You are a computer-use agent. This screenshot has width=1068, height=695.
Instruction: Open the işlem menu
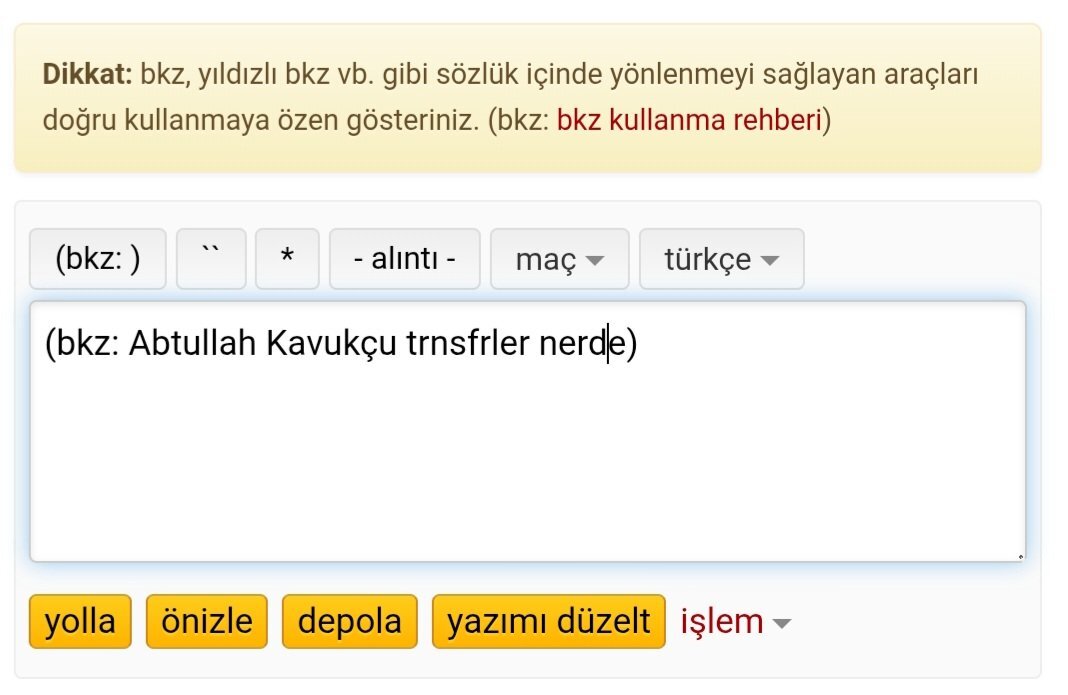click(735, 622)
